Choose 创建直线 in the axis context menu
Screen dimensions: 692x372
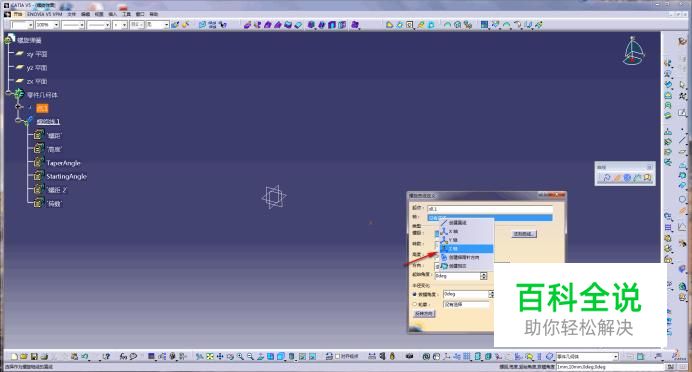click(466, 223)
